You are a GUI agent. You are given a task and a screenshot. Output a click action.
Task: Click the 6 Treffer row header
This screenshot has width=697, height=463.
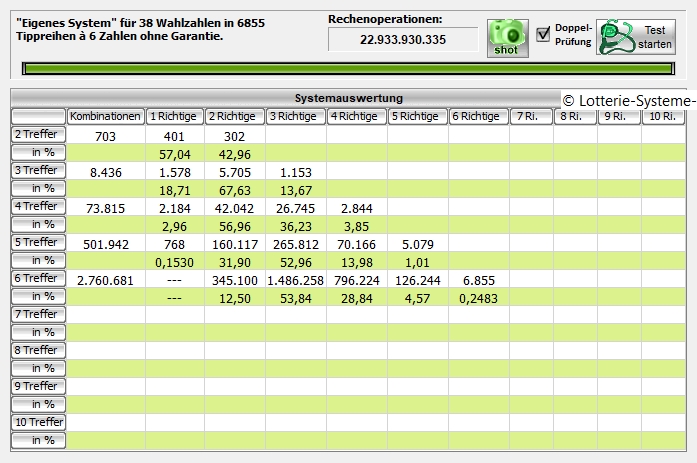point(38,278)
